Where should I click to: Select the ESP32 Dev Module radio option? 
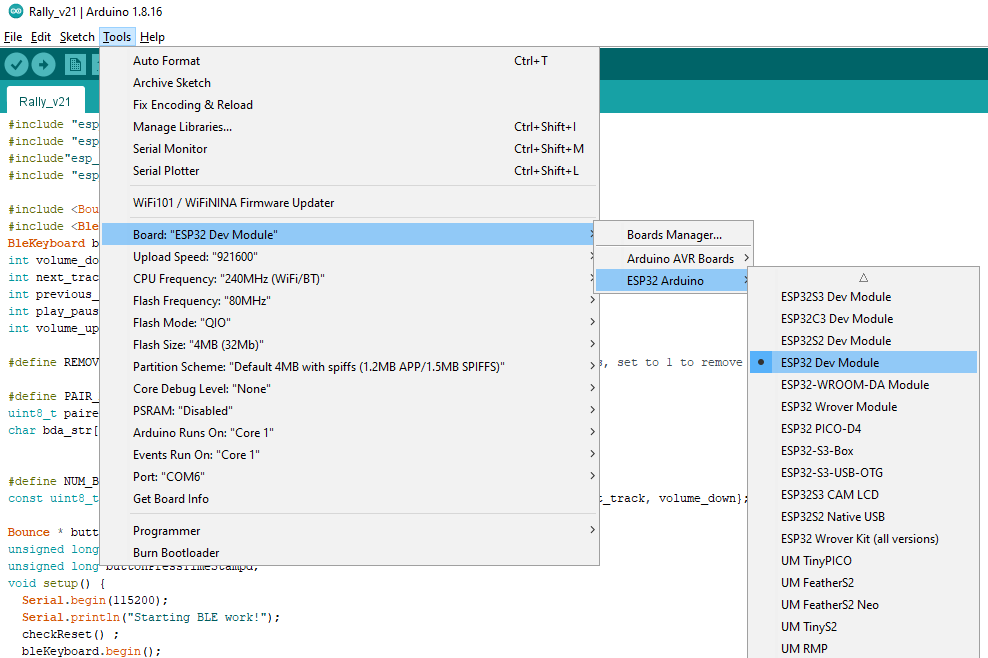click(x=863, y=362)
